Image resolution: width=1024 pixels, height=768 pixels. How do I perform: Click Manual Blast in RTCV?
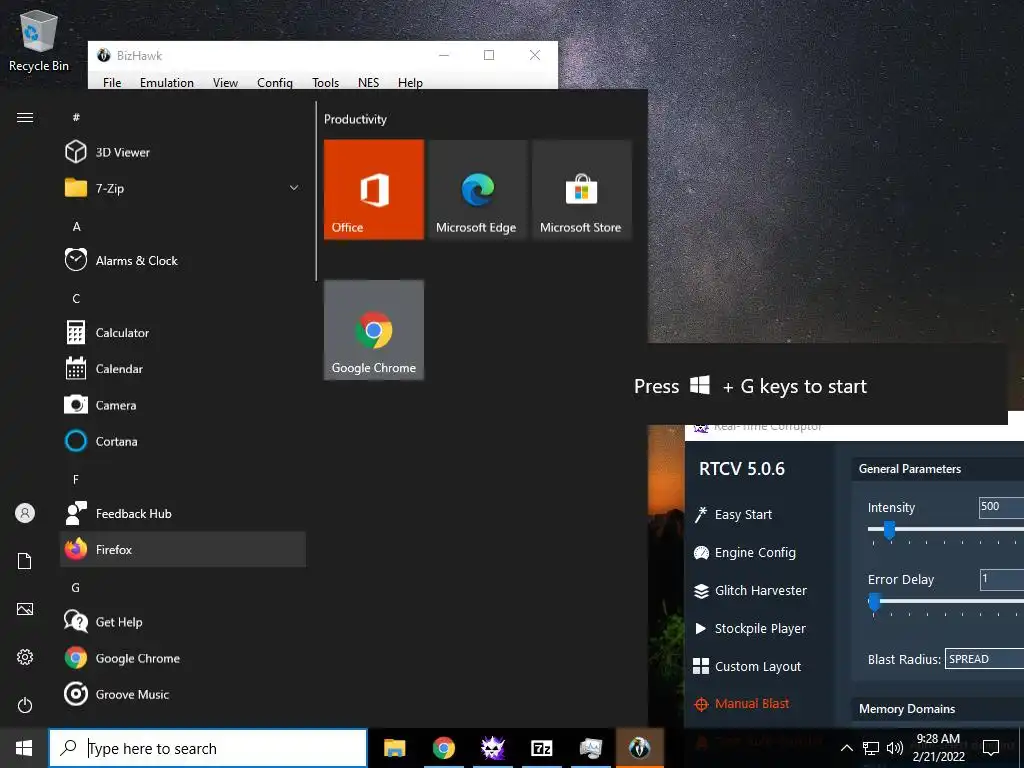[x=741, y=704]
